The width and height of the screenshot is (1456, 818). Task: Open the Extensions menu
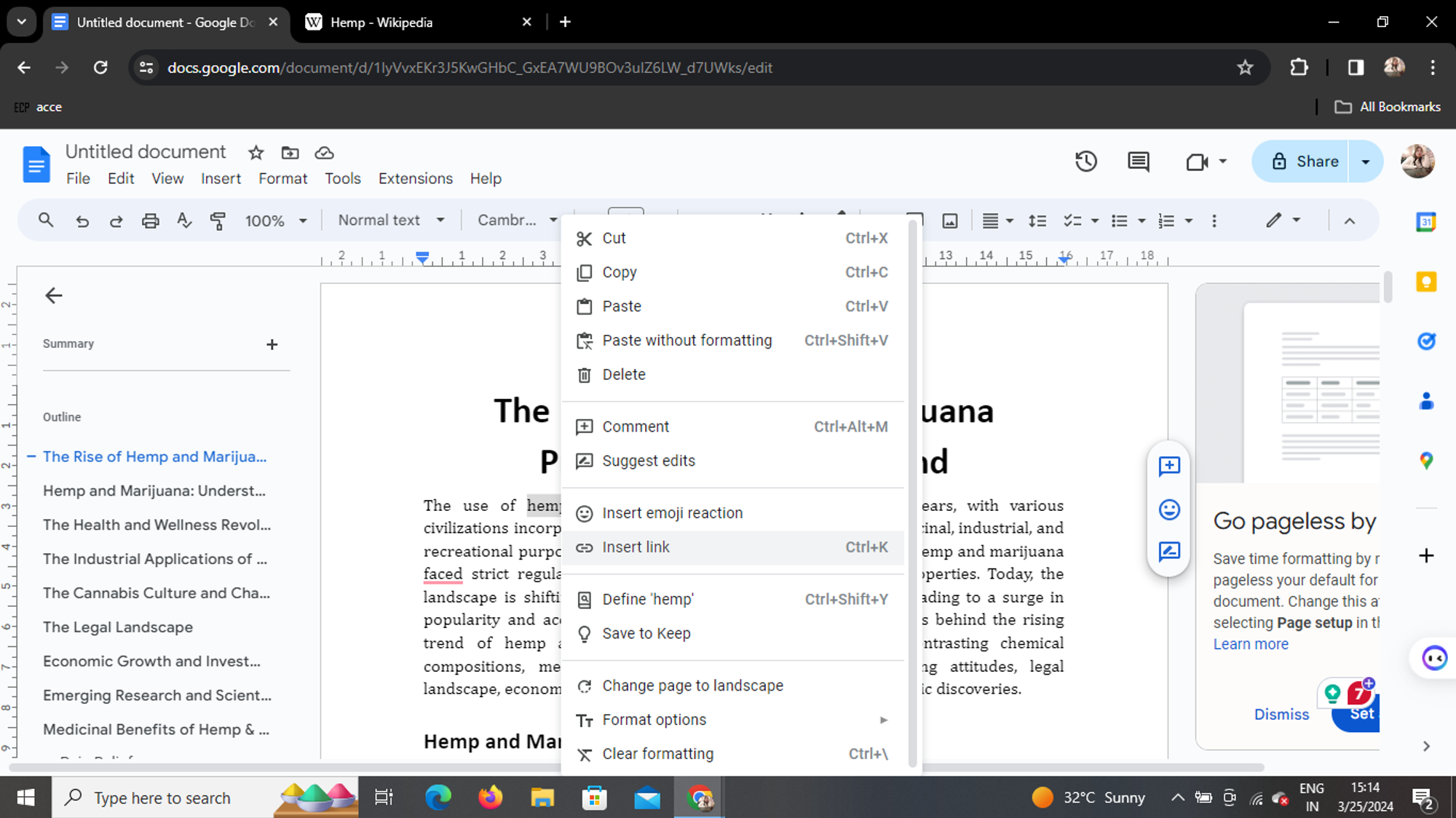pos(415,179)
